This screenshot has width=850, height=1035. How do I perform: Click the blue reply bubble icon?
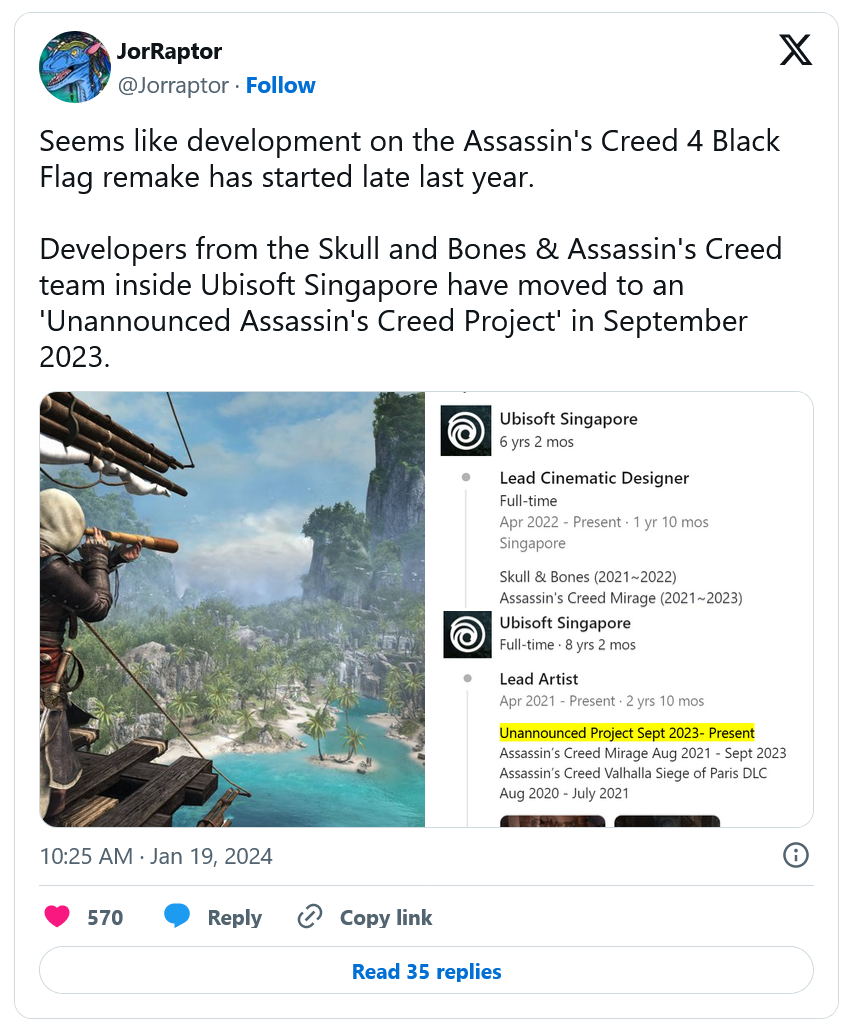pyautogui.click(x=177, y=916)
